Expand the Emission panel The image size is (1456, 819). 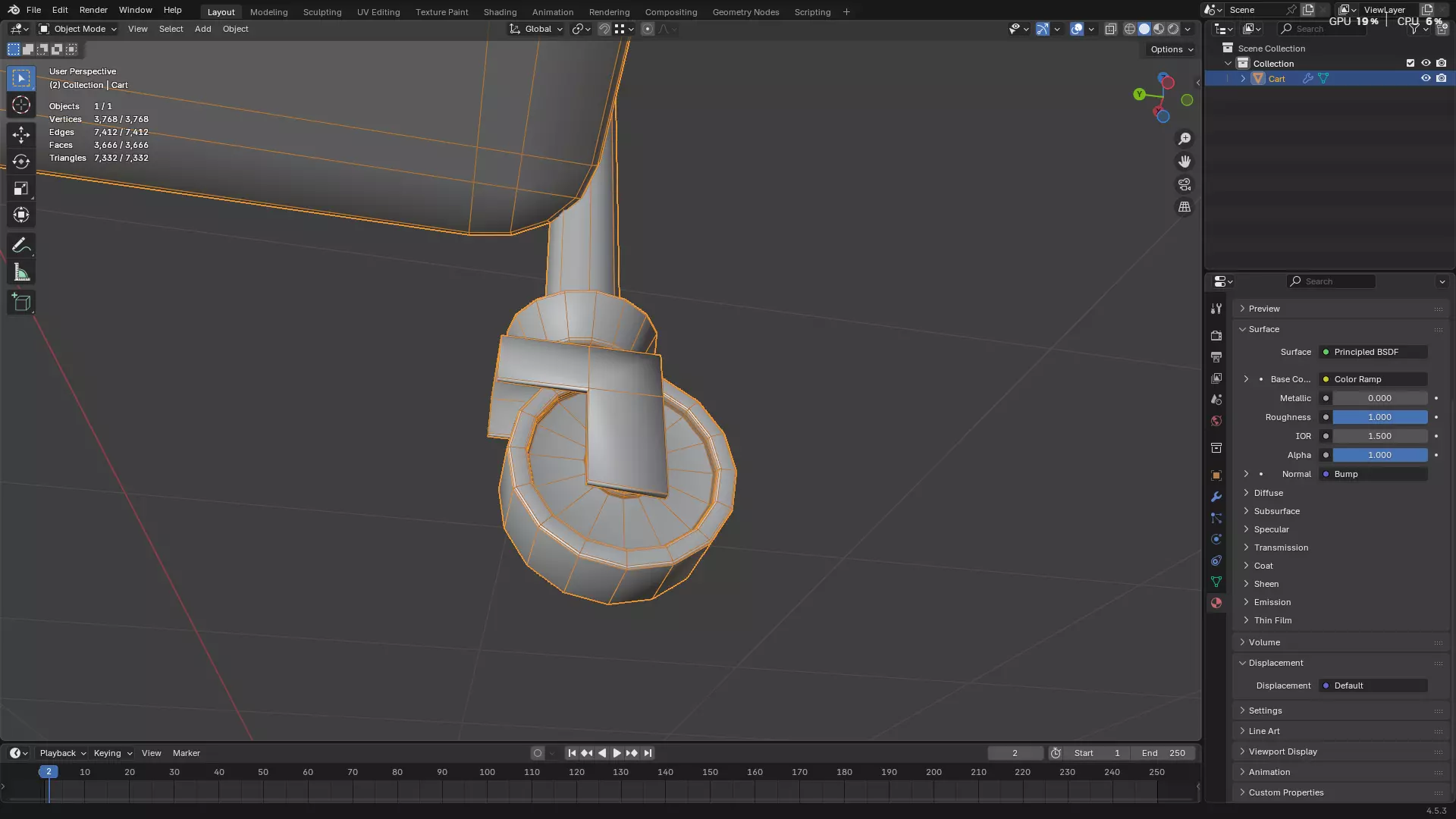tap(1272, 602)
